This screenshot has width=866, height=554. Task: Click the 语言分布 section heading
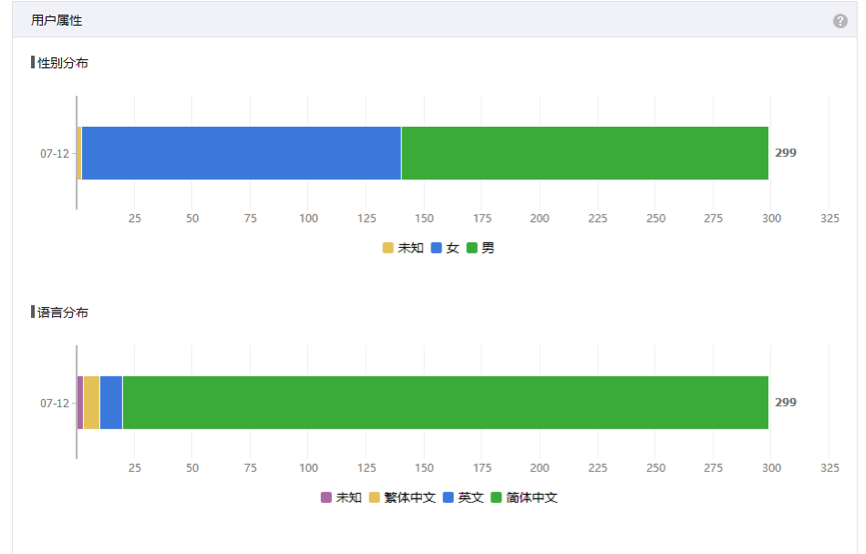pos(60,313)
